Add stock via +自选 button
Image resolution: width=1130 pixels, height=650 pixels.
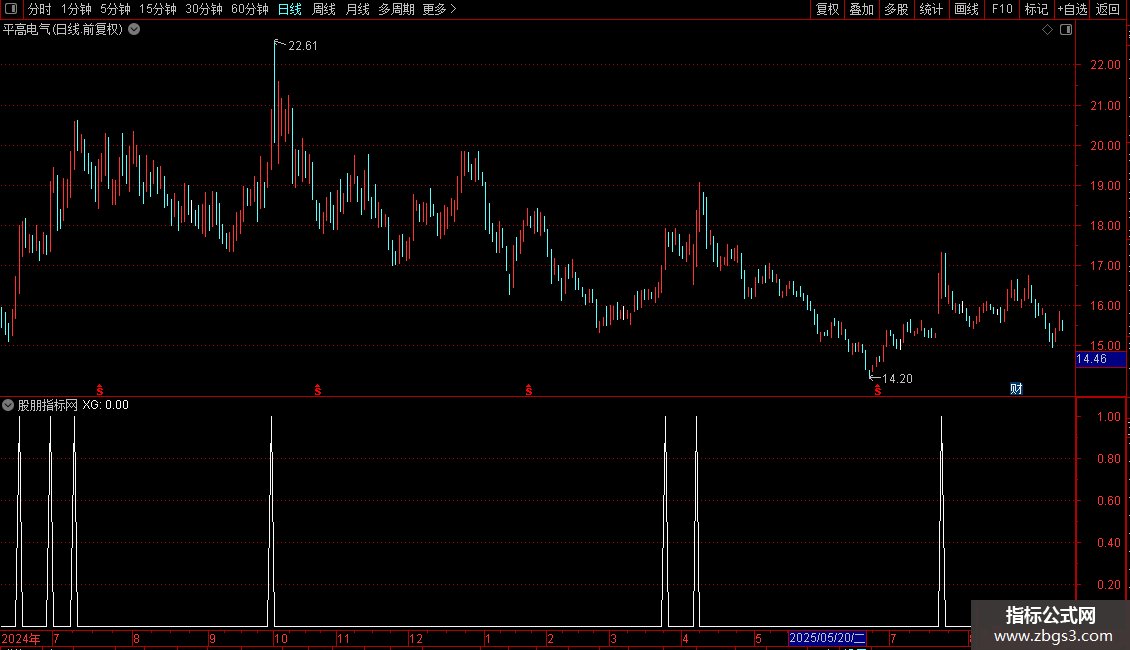[x=1072, y=9]
